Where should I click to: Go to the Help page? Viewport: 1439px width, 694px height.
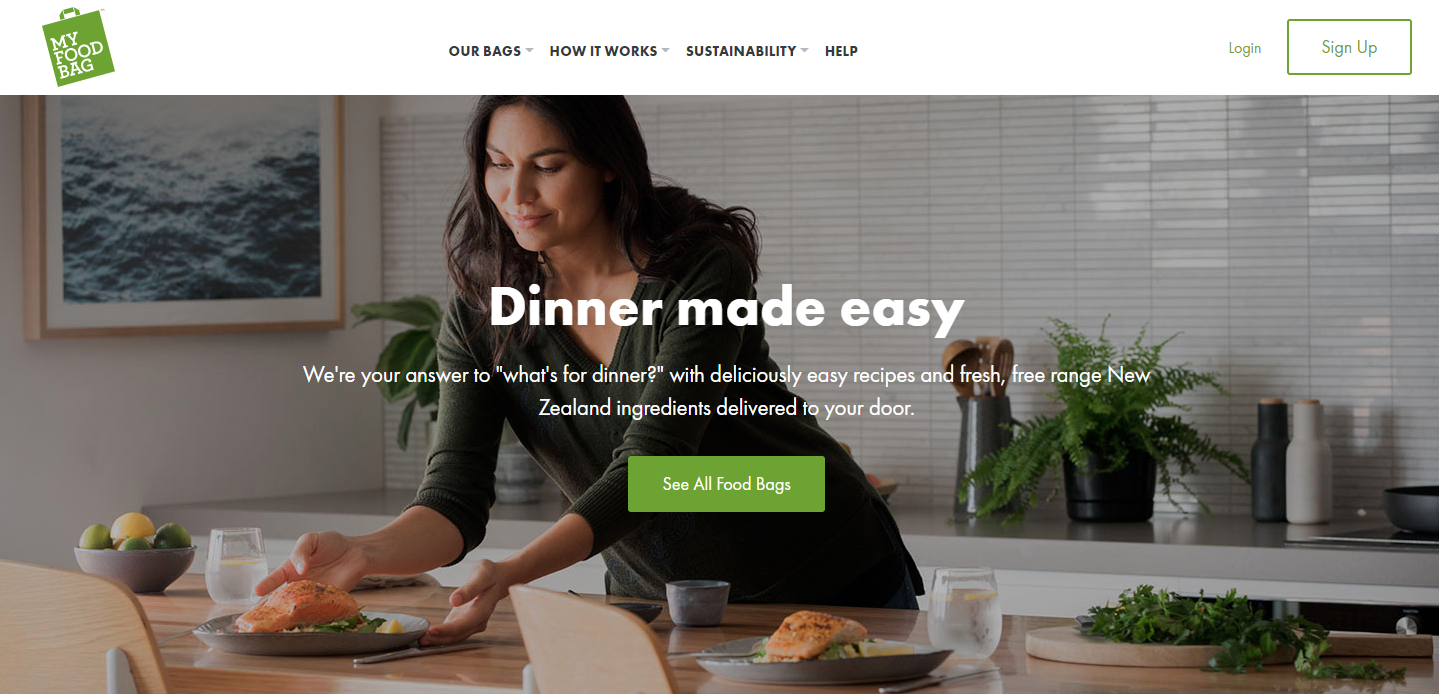841,51
